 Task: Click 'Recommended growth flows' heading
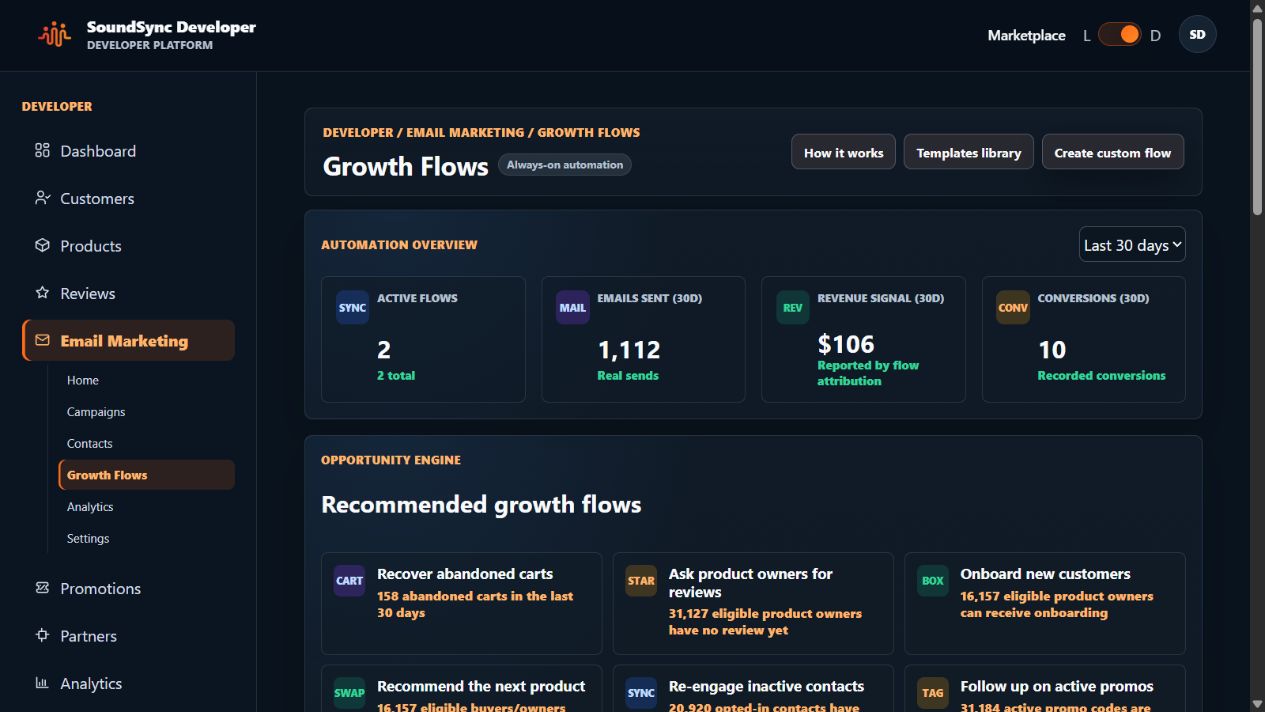coord(481,505)
